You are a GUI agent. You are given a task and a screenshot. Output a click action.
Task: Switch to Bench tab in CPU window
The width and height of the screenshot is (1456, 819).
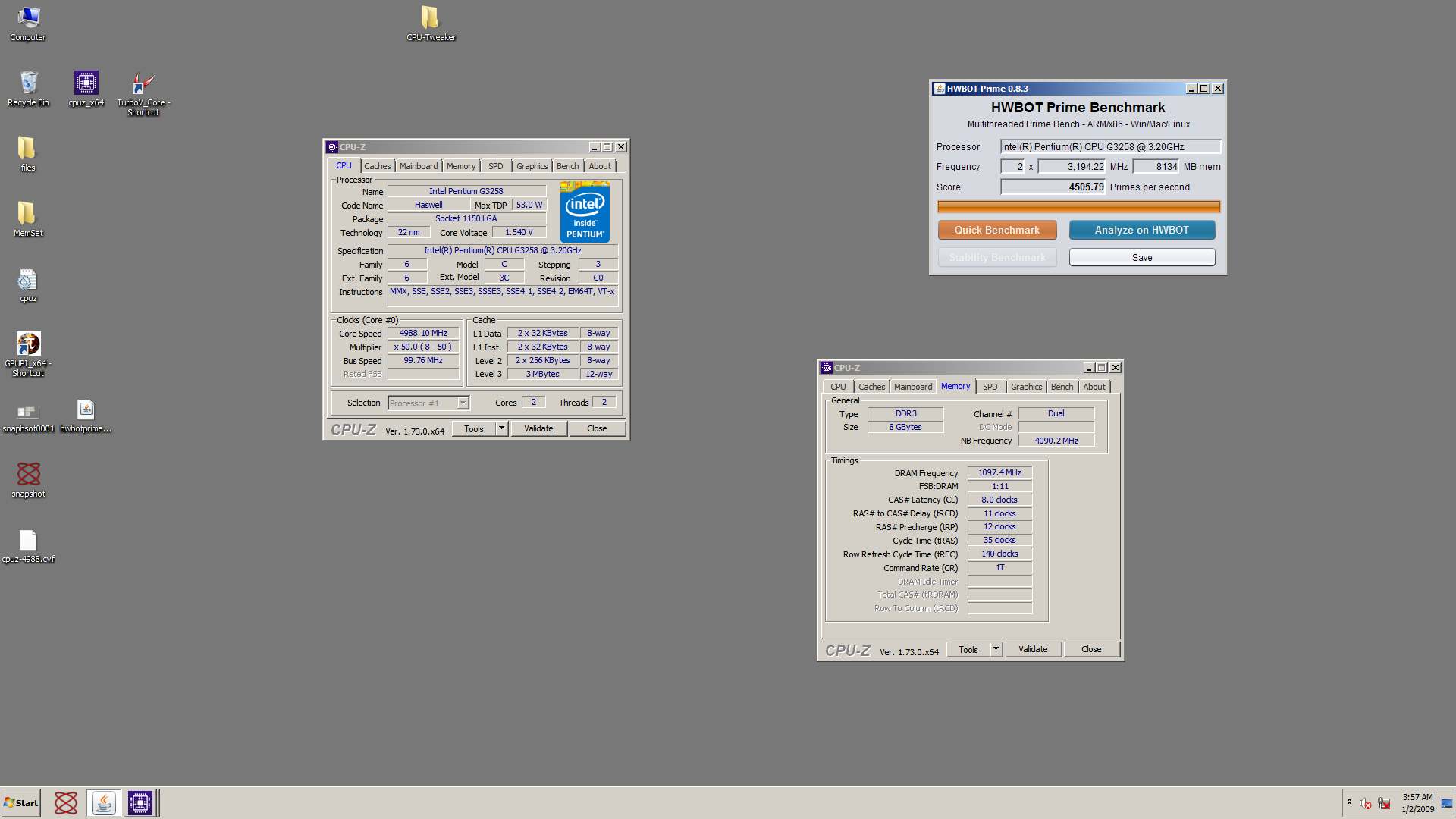tap(567, 166)
